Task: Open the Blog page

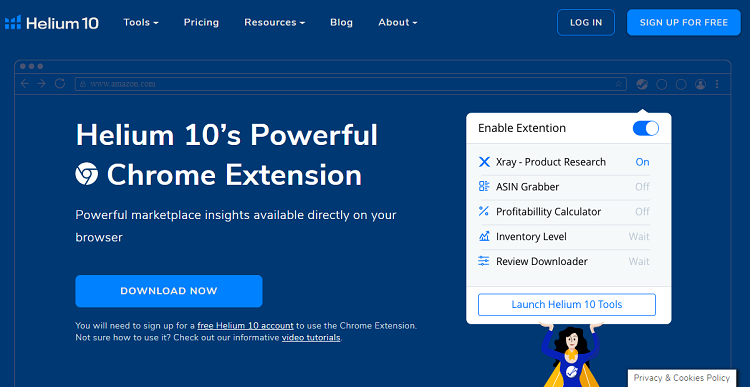Action: 342,22
